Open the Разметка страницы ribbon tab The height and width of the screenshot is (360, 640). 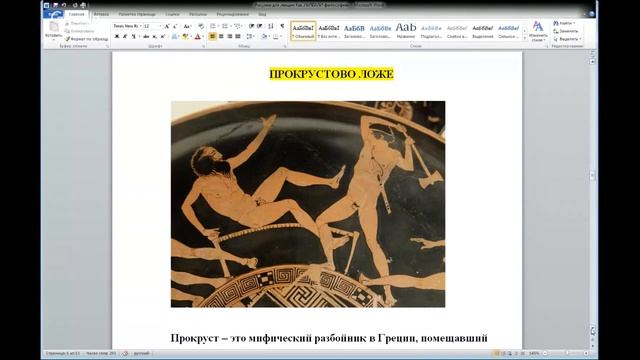coord(137,14)
